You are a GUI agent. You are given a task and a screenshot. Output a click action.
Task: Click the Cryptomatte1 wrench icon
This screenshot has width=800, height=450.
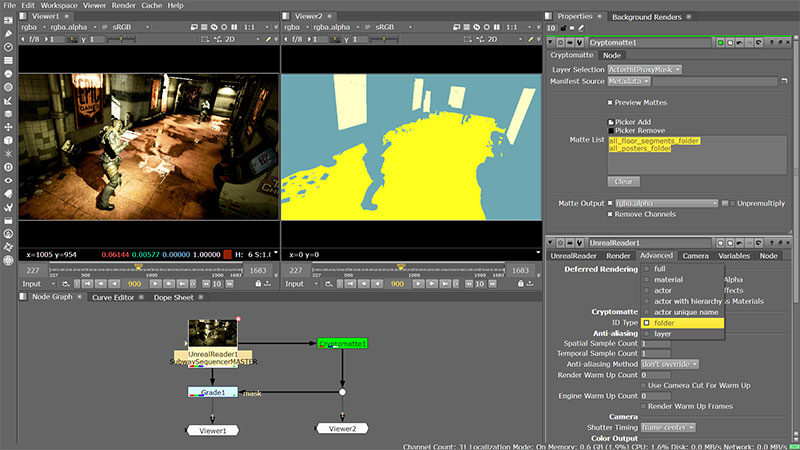[580, 42]
